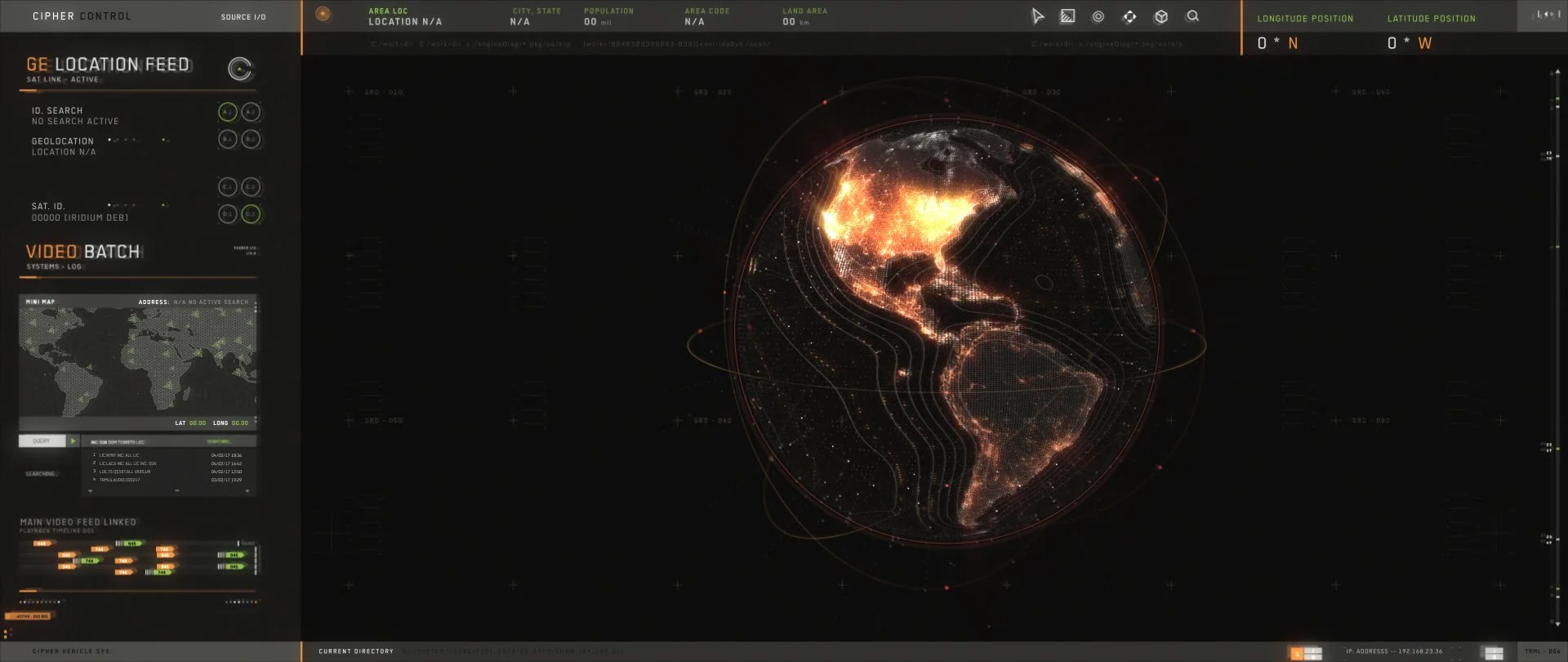This screenshot has width=1568, height=662.
Task: Click the QUERY button
Action: pos(42,441)
